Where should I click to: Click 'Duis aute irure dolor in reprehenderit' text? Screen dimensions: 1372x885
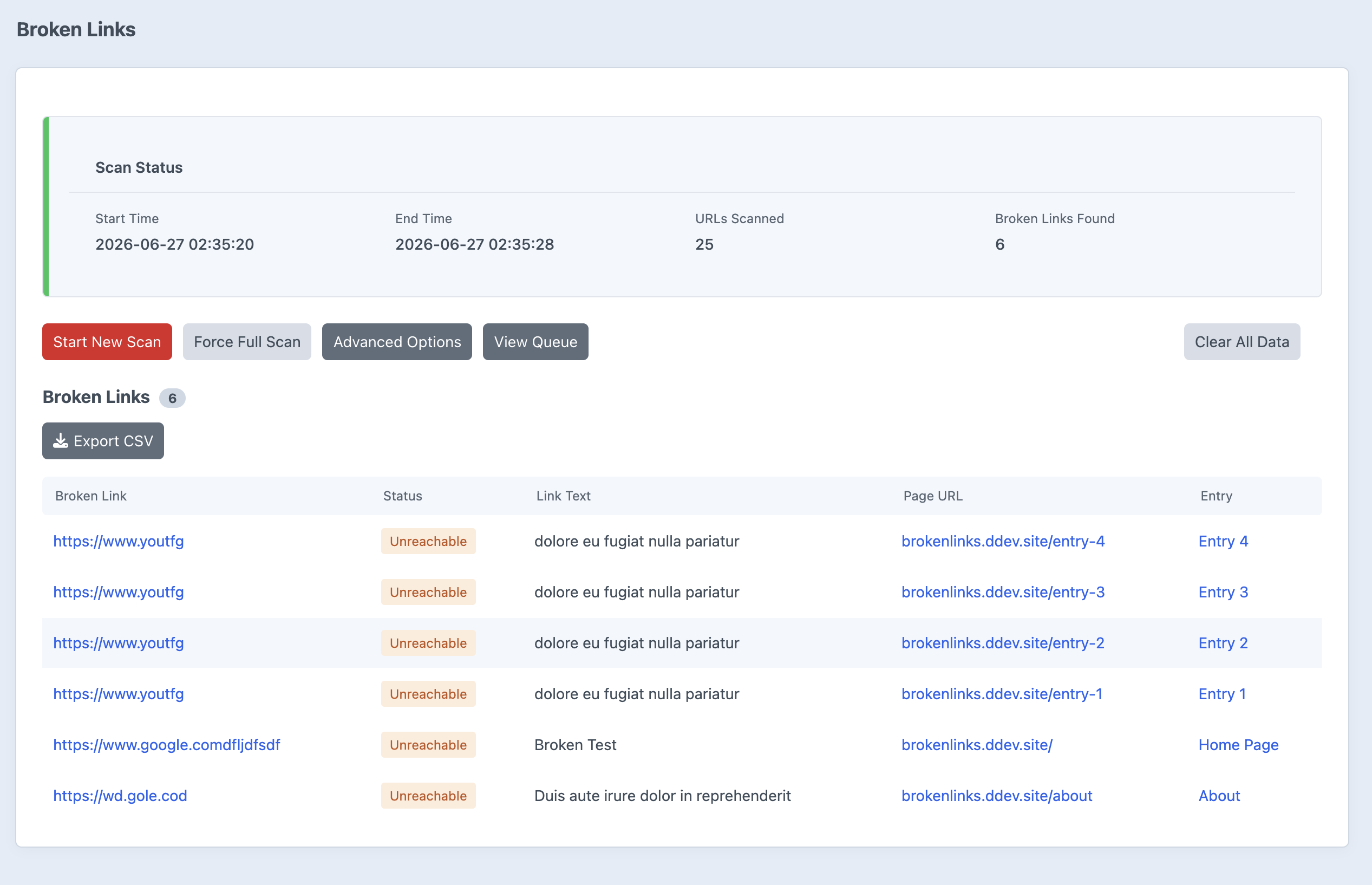tap(663, 796)
